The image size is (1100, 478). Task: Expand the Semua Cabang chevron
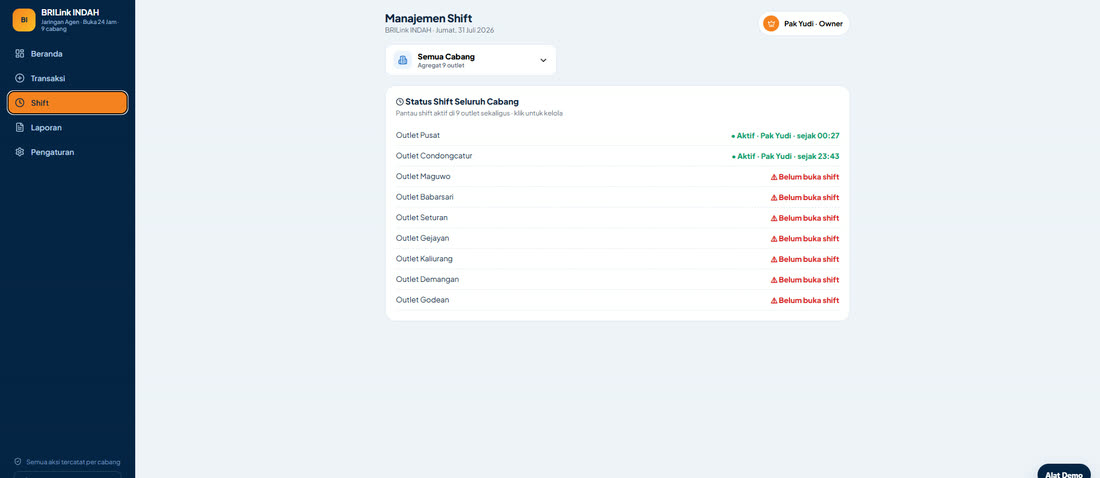click(x=543, y=60)
